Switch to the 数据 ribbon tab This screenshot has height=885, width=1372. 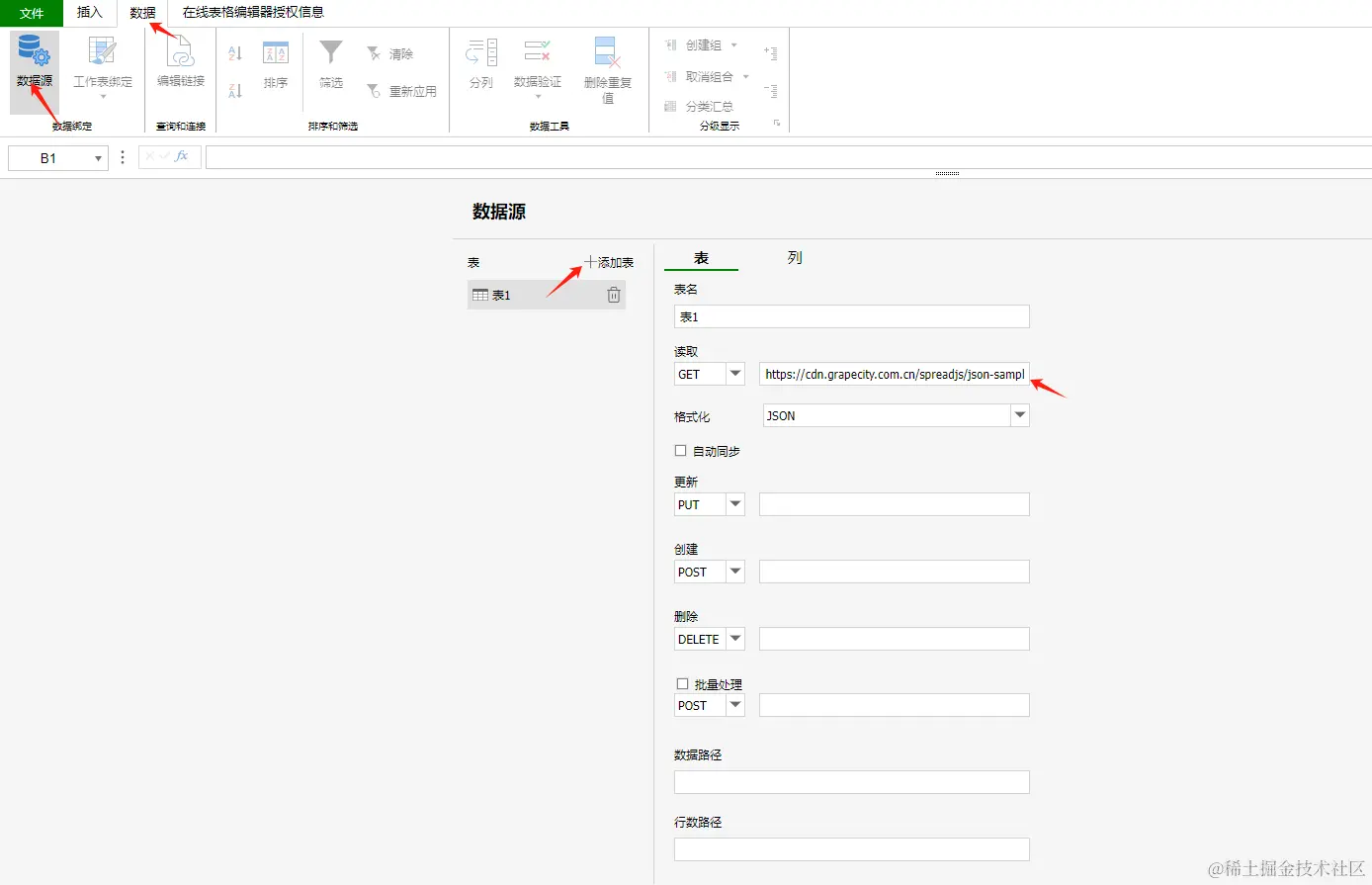(142, 13)
